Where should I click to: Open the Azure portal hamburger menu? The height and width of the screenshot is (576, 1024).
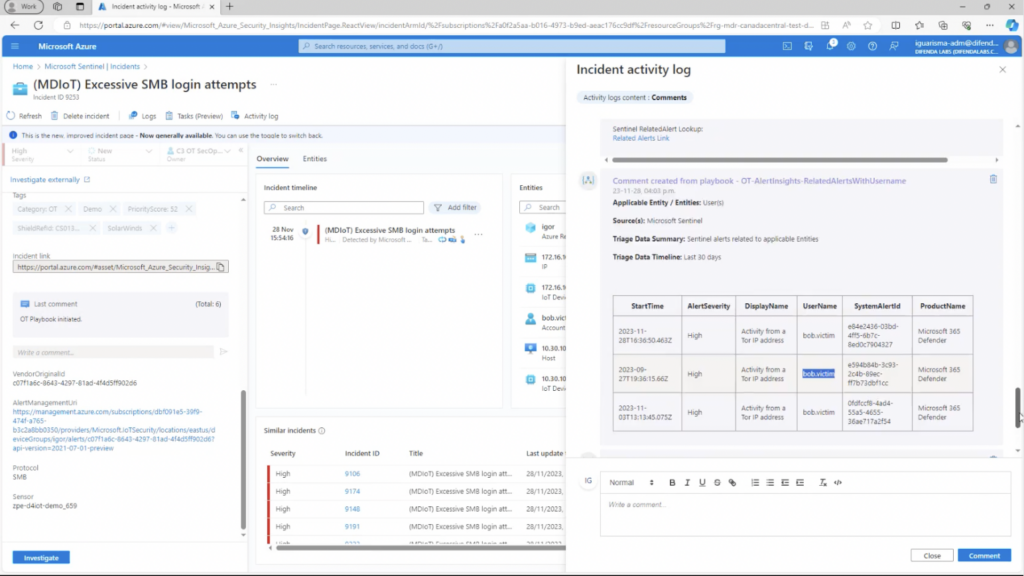coord(14,46)
